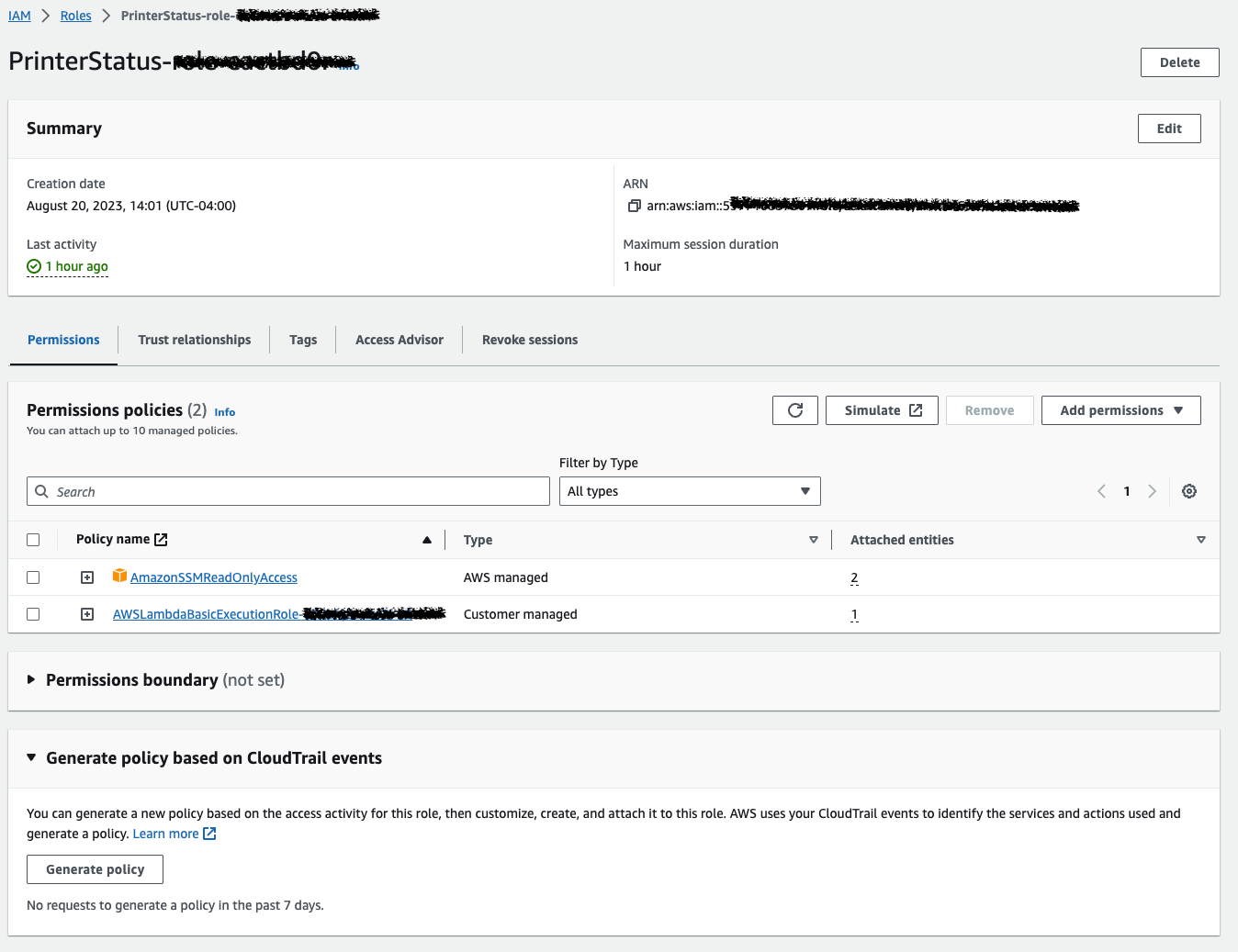Expand the Permissions boundary section
This screenshot has height=952, width=1238.
point(31,679)
